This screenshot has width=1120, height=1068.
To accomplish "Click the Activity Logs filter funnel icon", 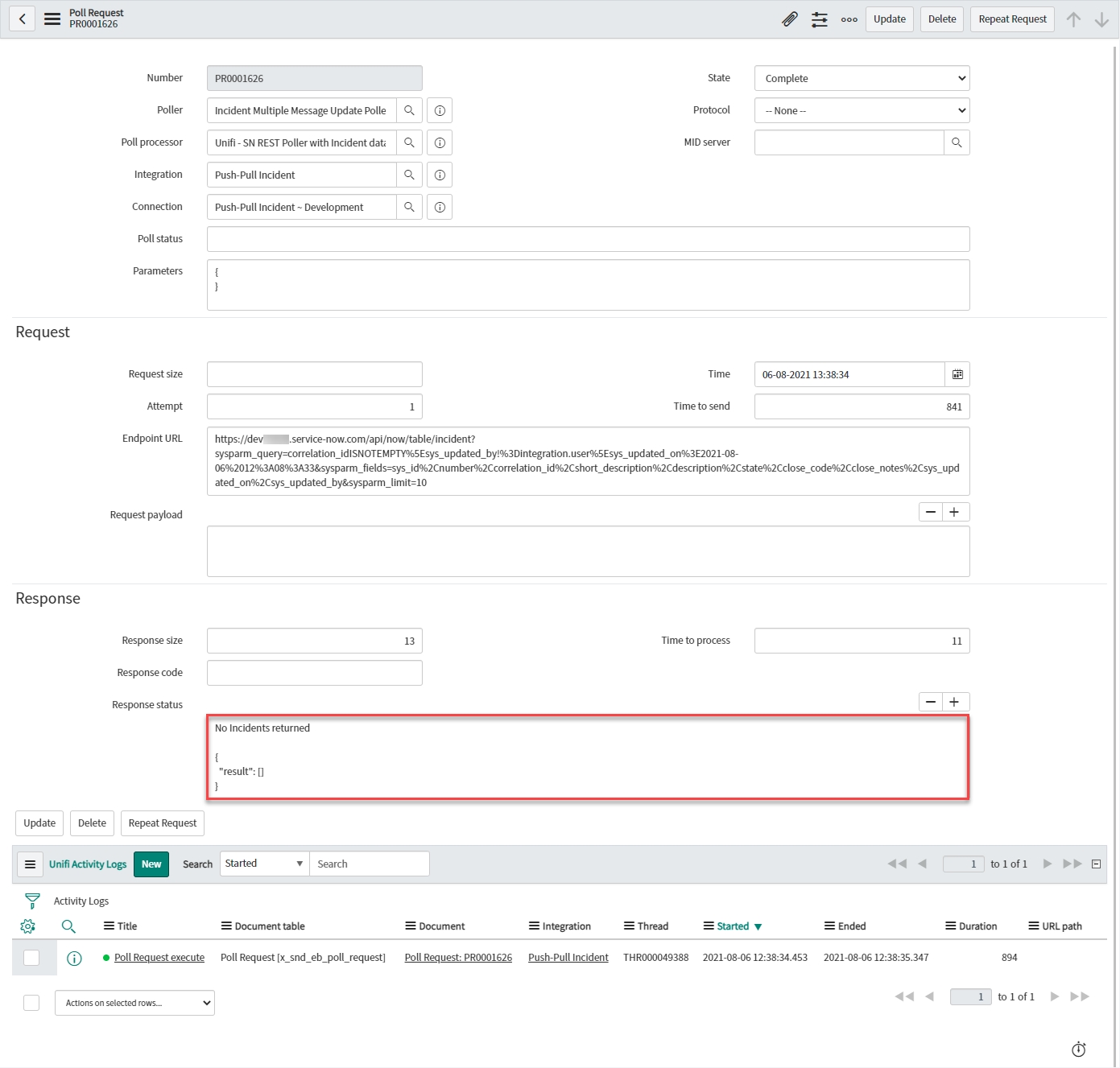I will pos(32,901).
